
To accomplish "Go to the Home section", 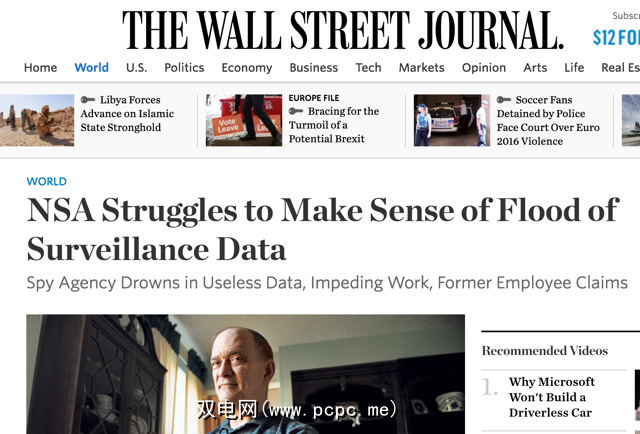I will (40, 67).
